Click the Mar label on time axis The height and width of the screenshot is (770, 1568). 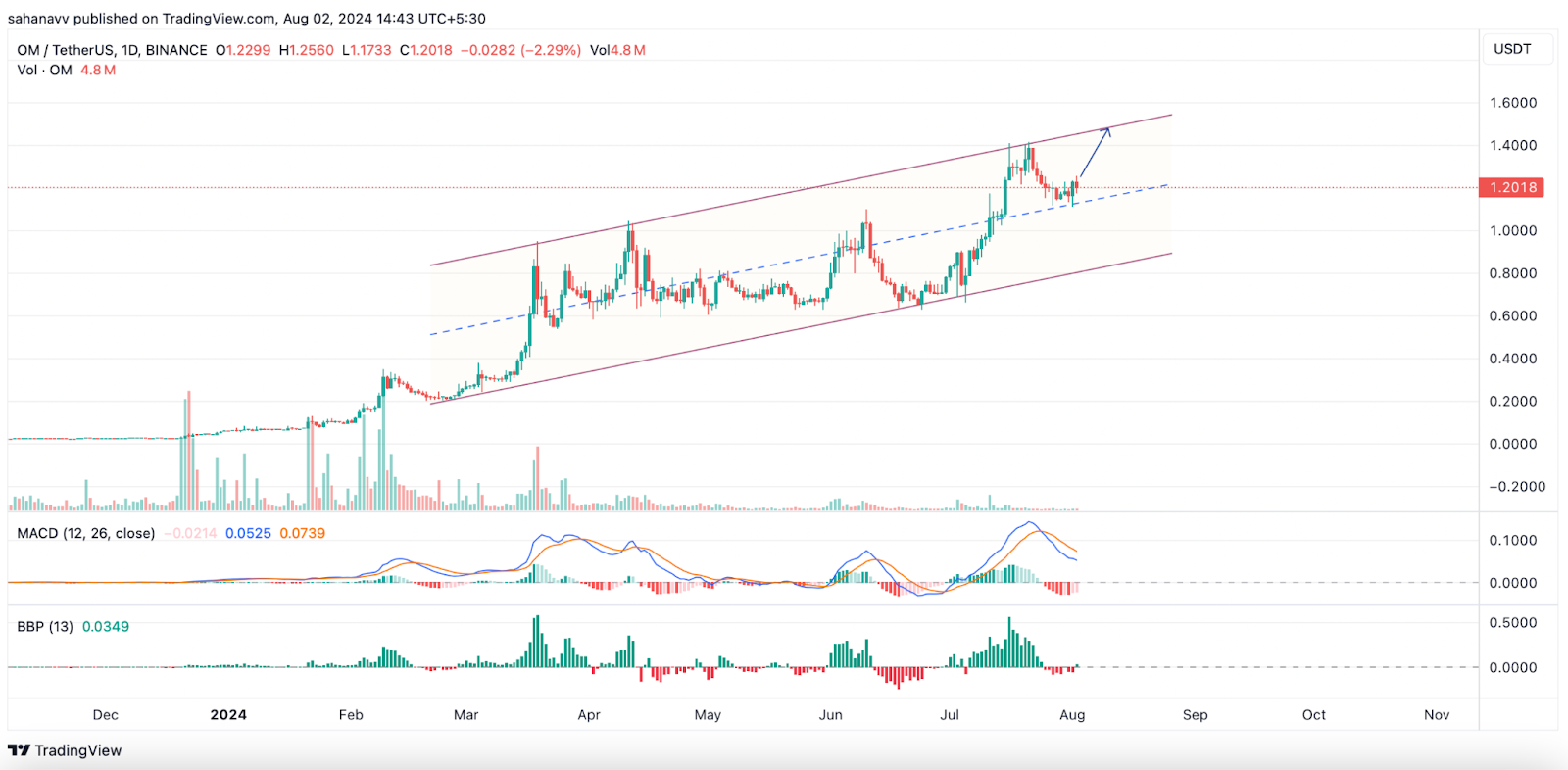pos(466,715)
